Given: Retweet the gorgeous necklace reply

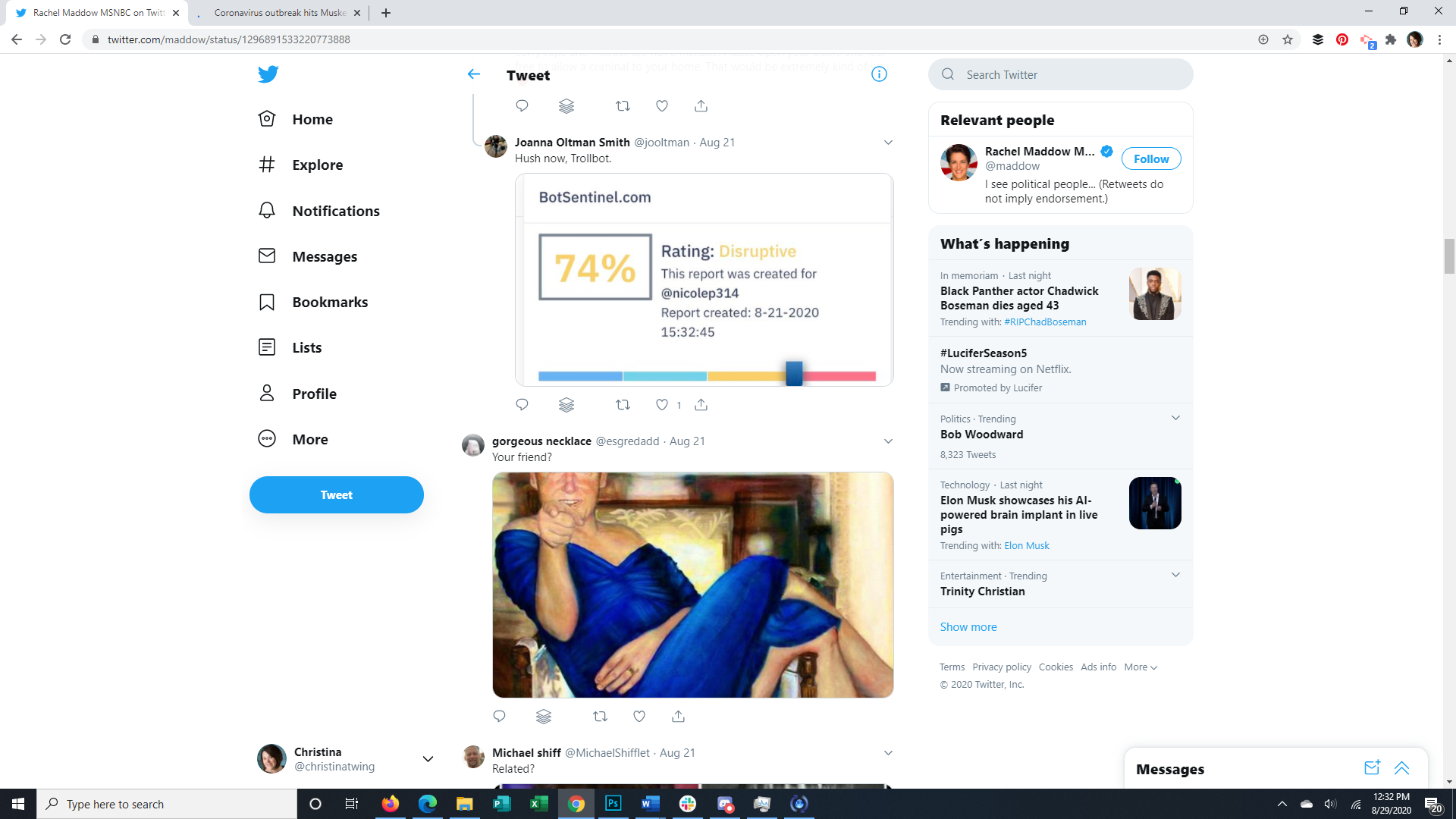Looking at the screenshot, I should pyautogui.click(x=600, y=716).
